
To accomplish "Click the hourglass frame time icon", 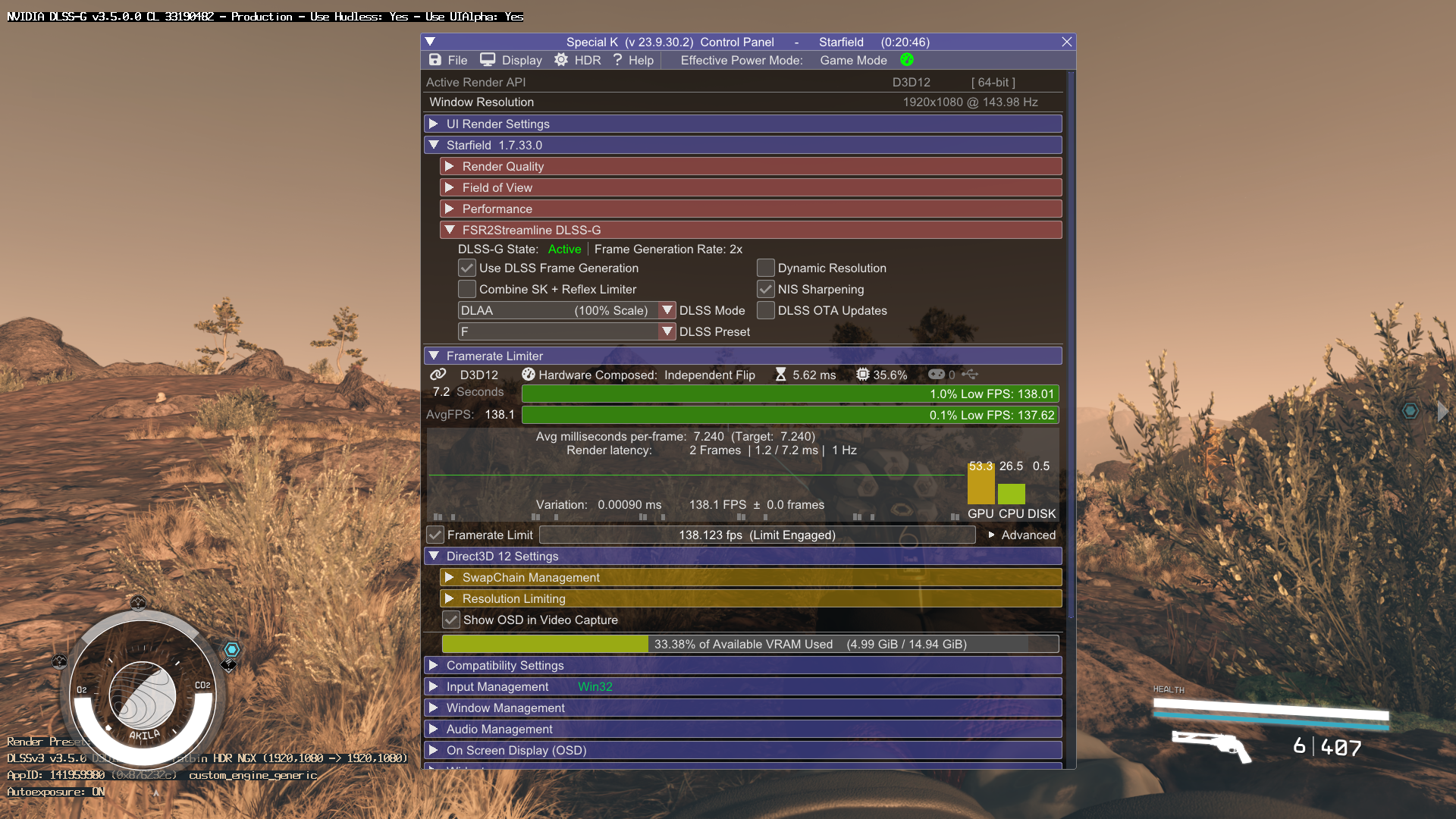I will [780, 375].
